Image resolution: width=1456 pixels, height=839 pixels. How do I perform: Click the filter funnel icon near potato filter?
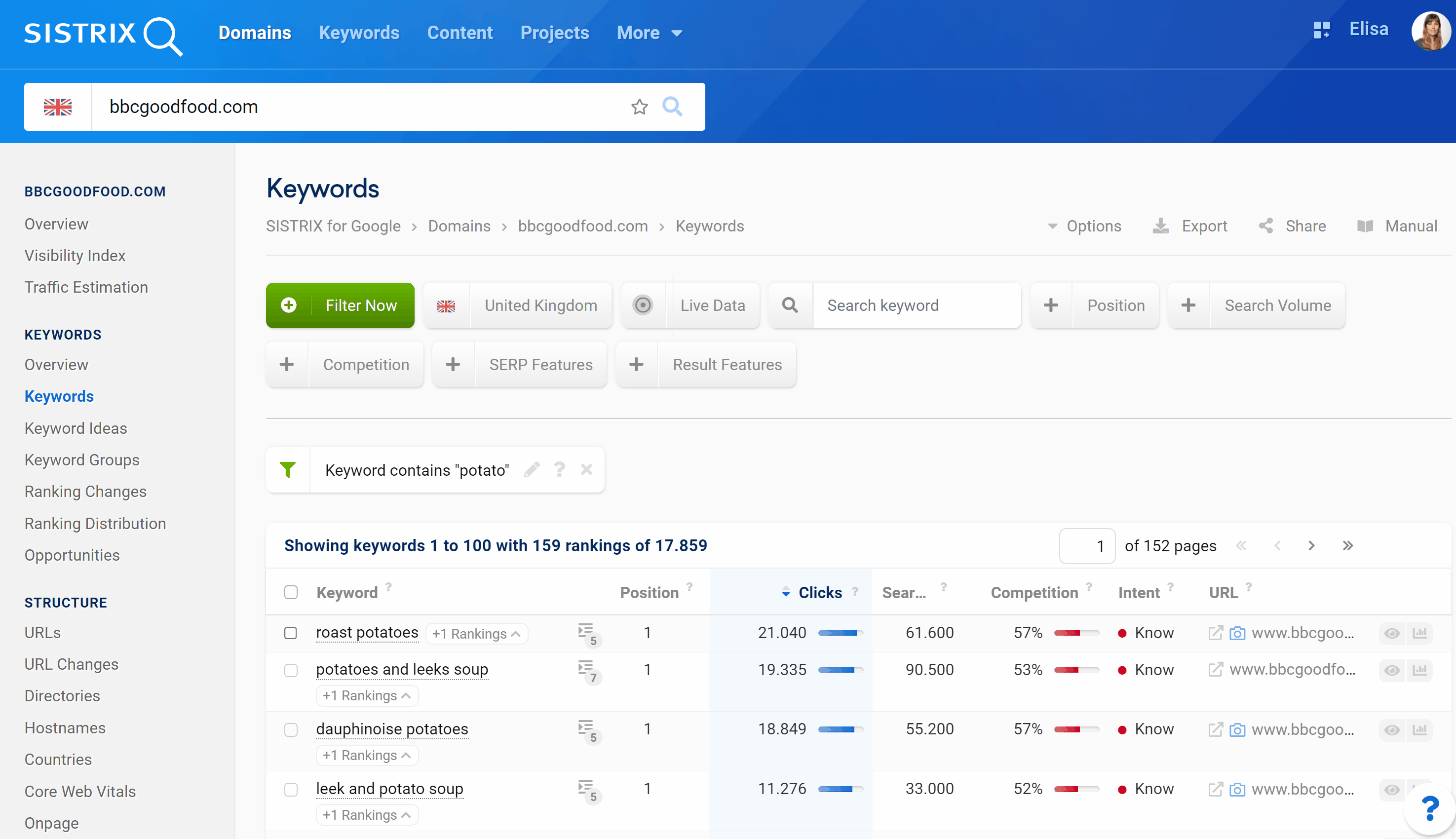click(288, 470)
